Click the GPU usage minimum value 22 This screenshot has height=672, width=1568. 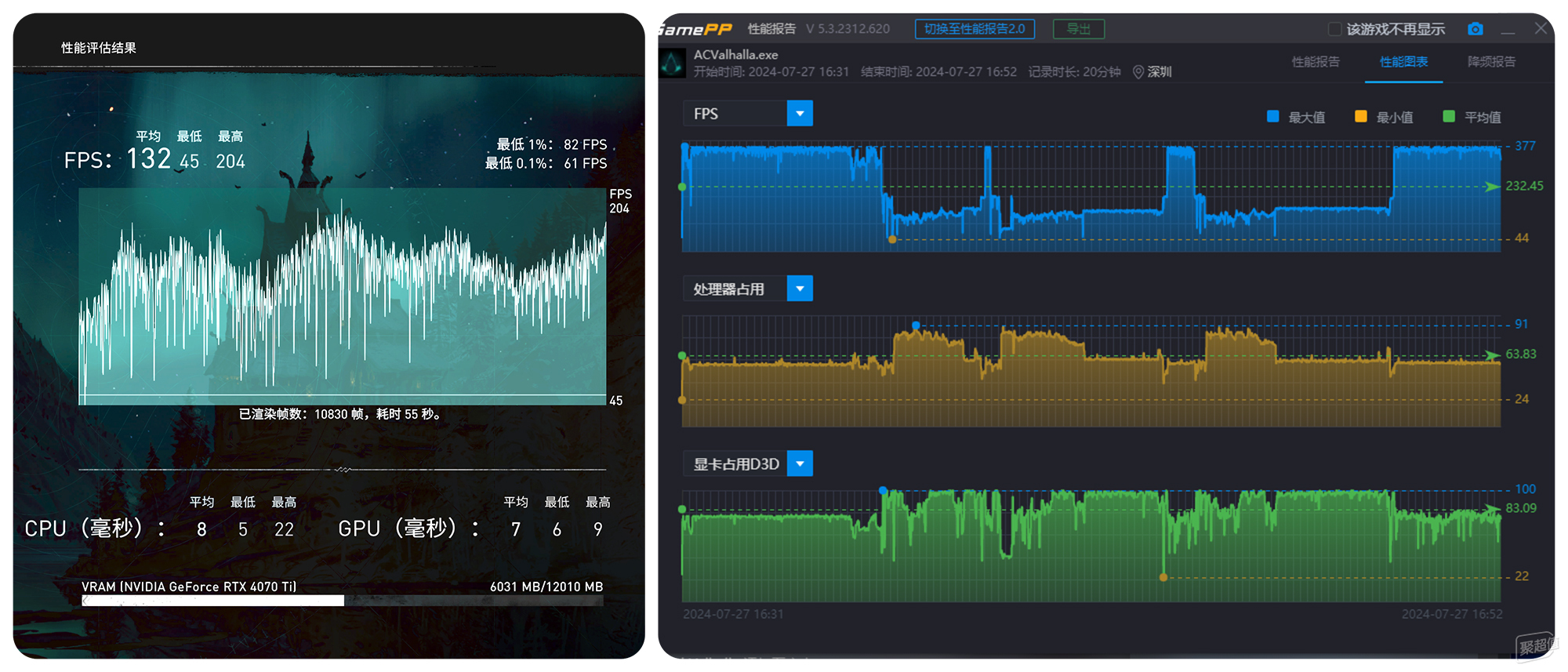[x=1522, y=576]
